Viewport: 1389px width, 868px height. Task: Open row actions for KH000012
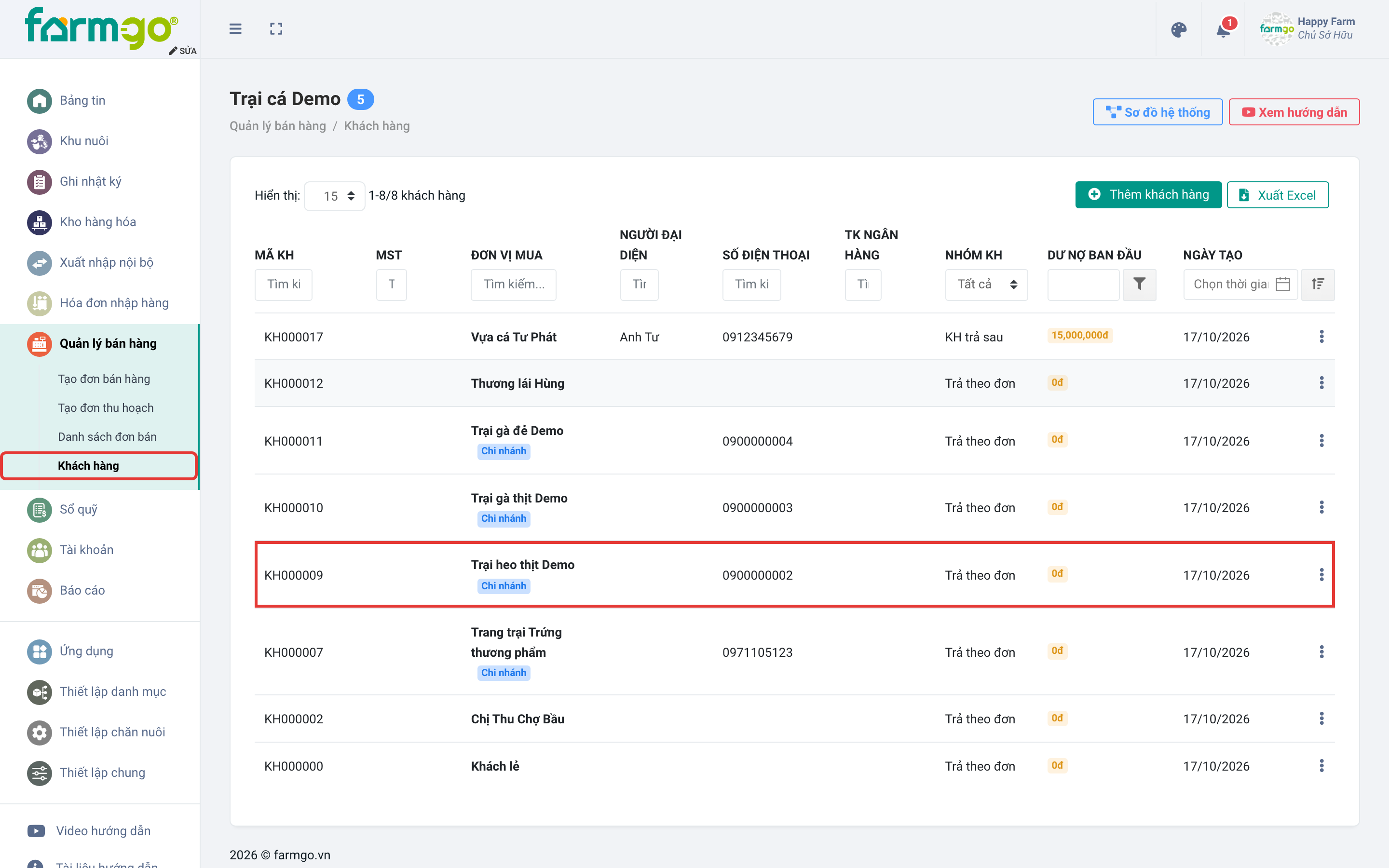click(x=1321, y=383)
